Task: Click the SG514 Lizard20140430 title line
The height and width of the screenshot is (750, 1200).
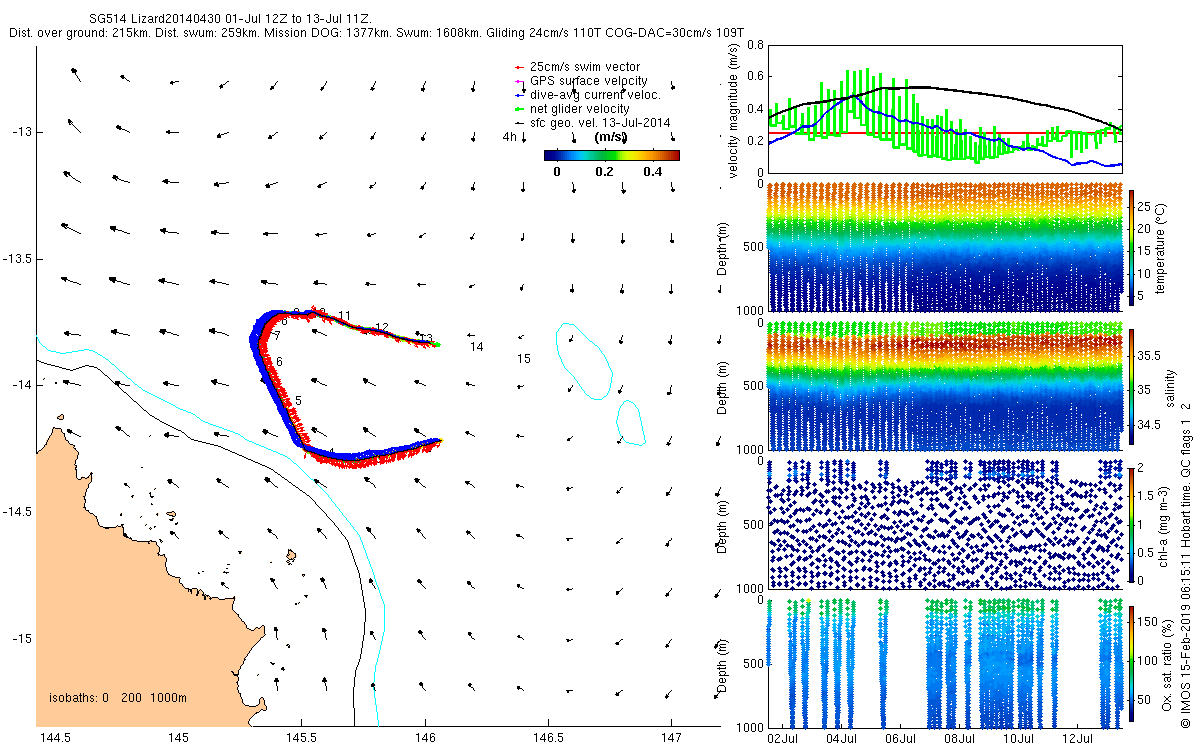Action: [x=231, y=18]
